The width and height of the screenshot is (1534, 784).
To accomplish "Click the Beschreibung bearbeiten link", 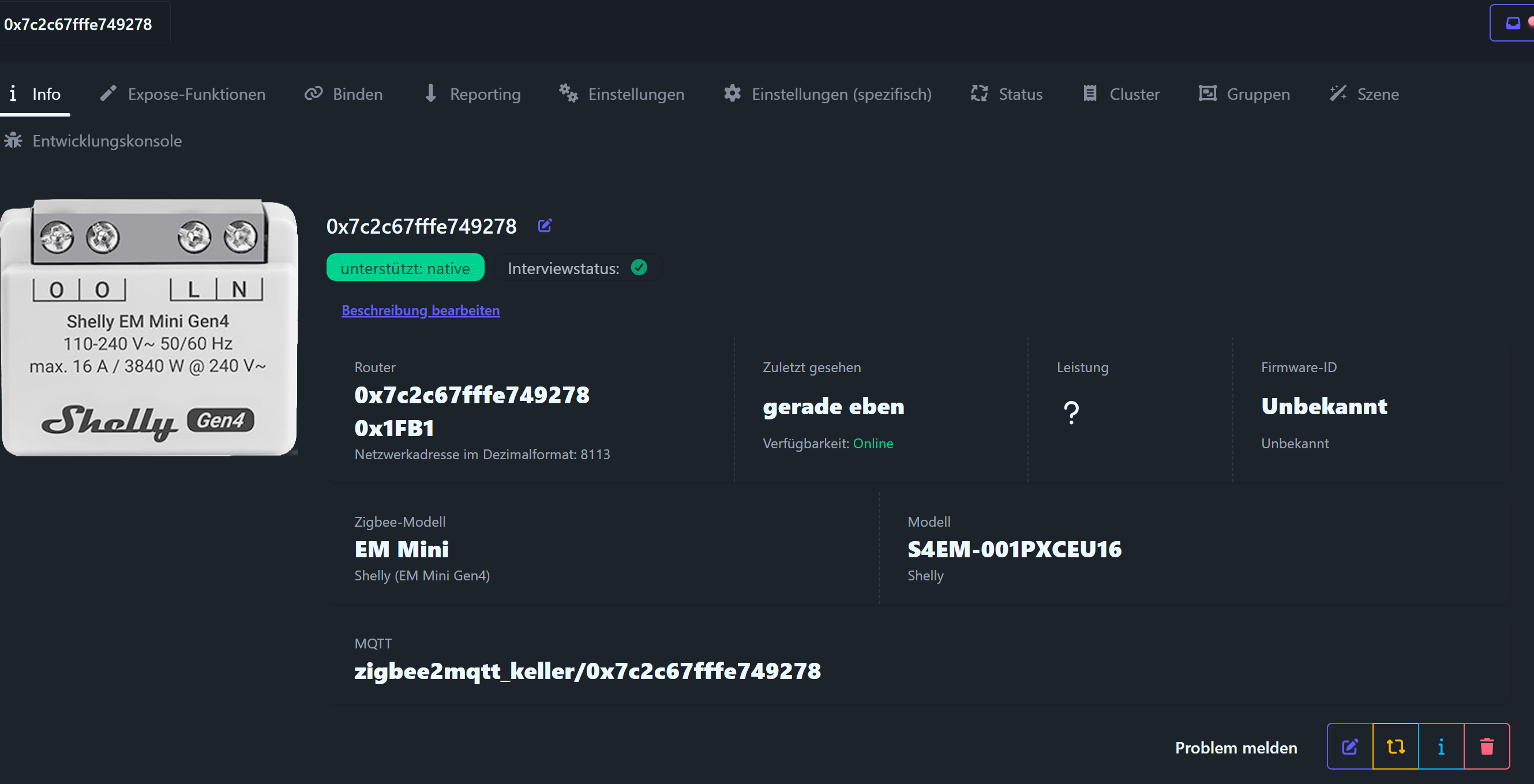I will [421, 310].
